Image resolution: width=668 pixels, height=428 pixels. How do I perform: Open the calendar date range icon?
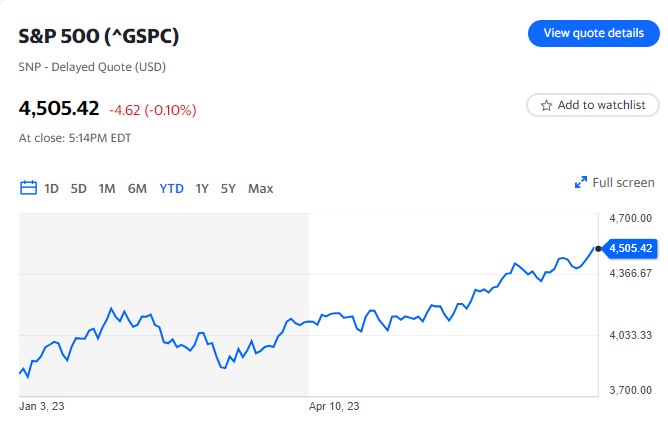[28, 188]
